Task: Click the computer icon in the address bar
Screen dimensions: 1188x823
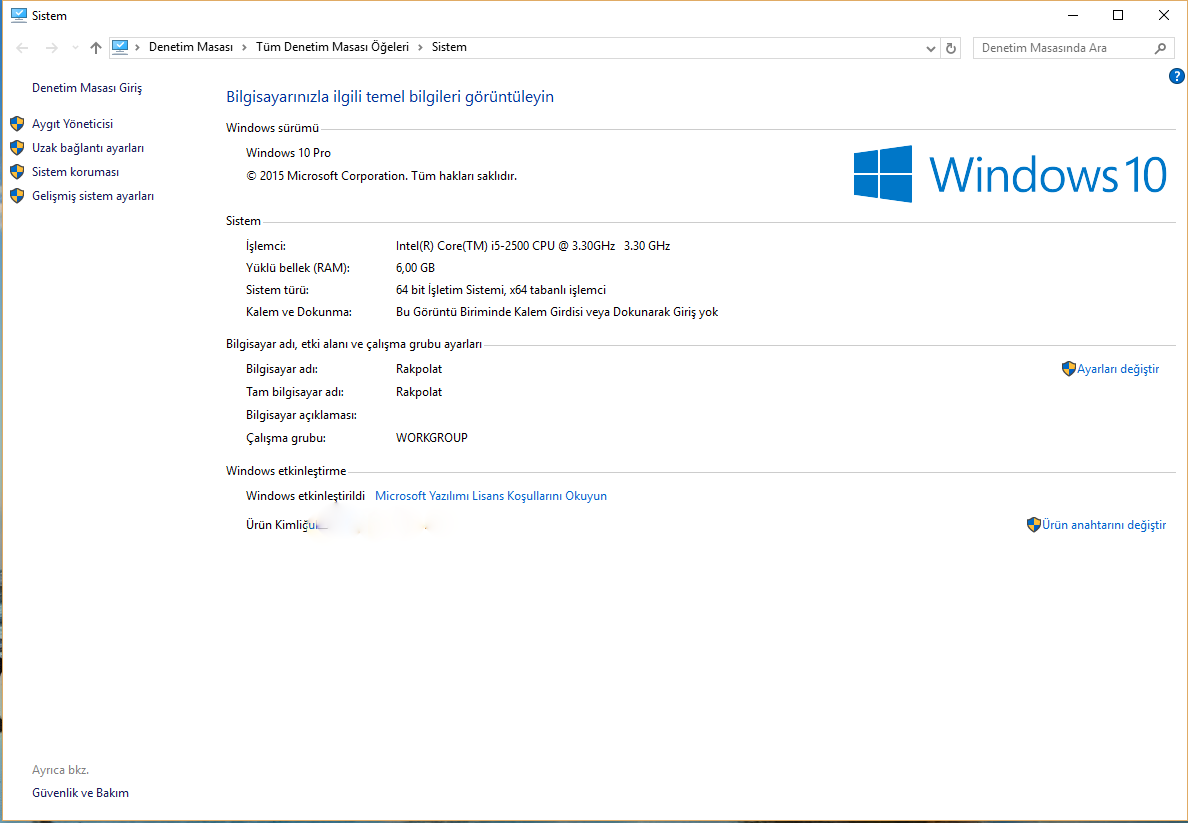Action: point(121,47)
